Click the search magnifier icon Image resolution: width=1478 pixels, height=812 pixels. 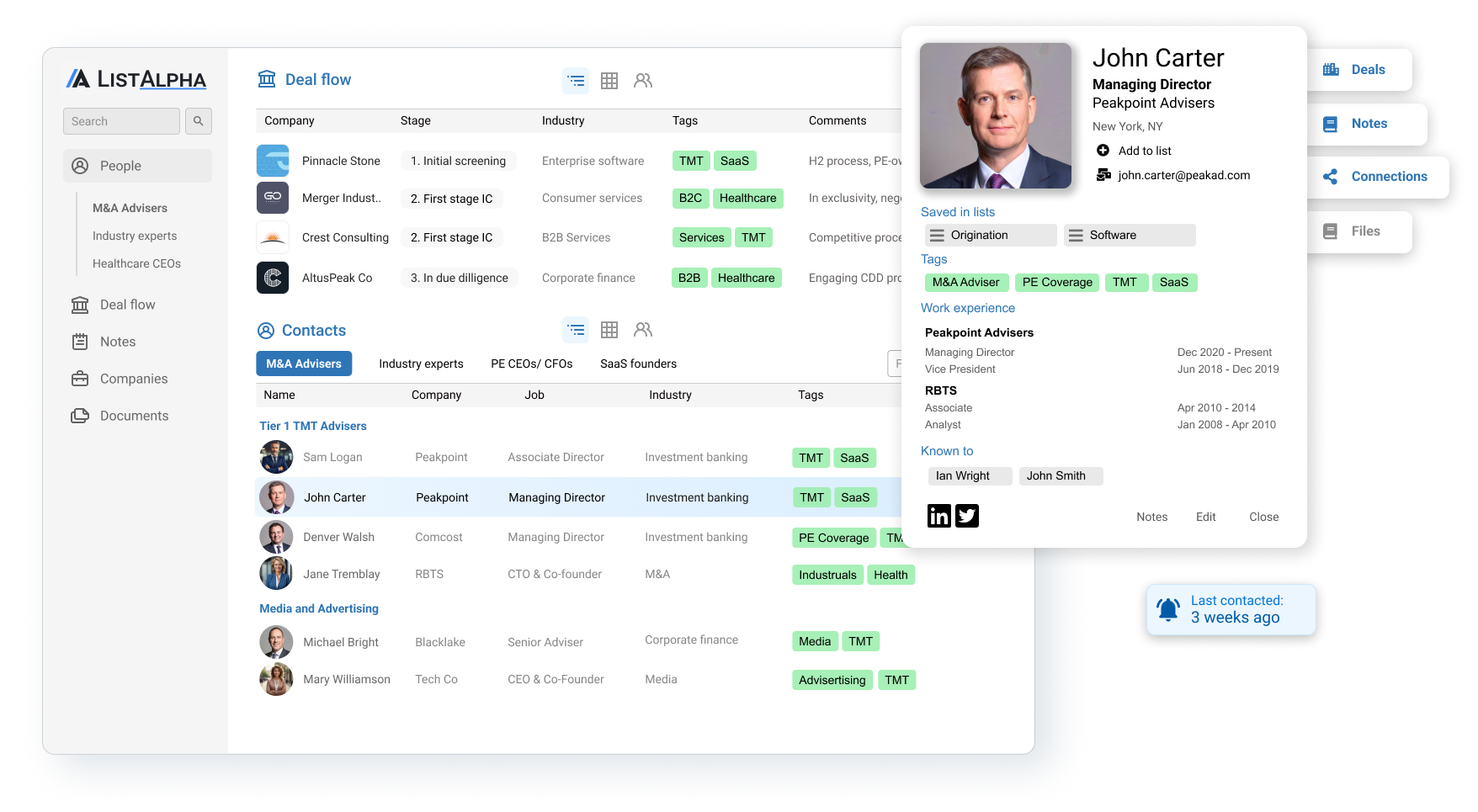[x=198, y=121]
